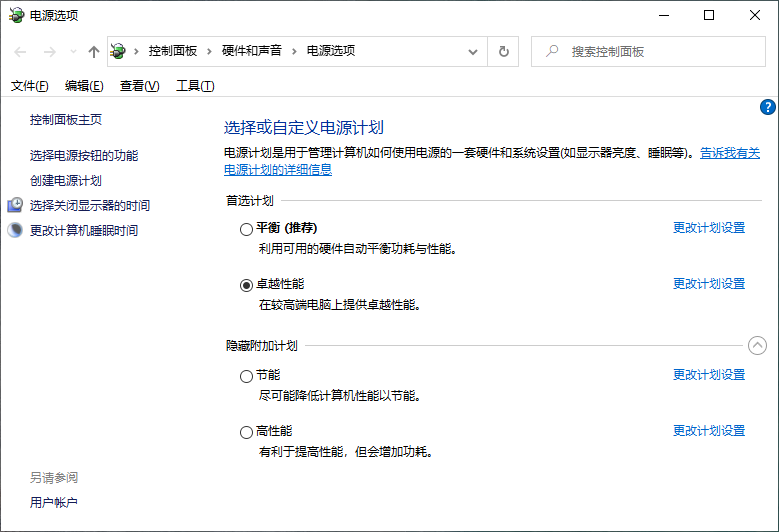
Task: Open 控制面板主页 link
Action: point(66,120)
